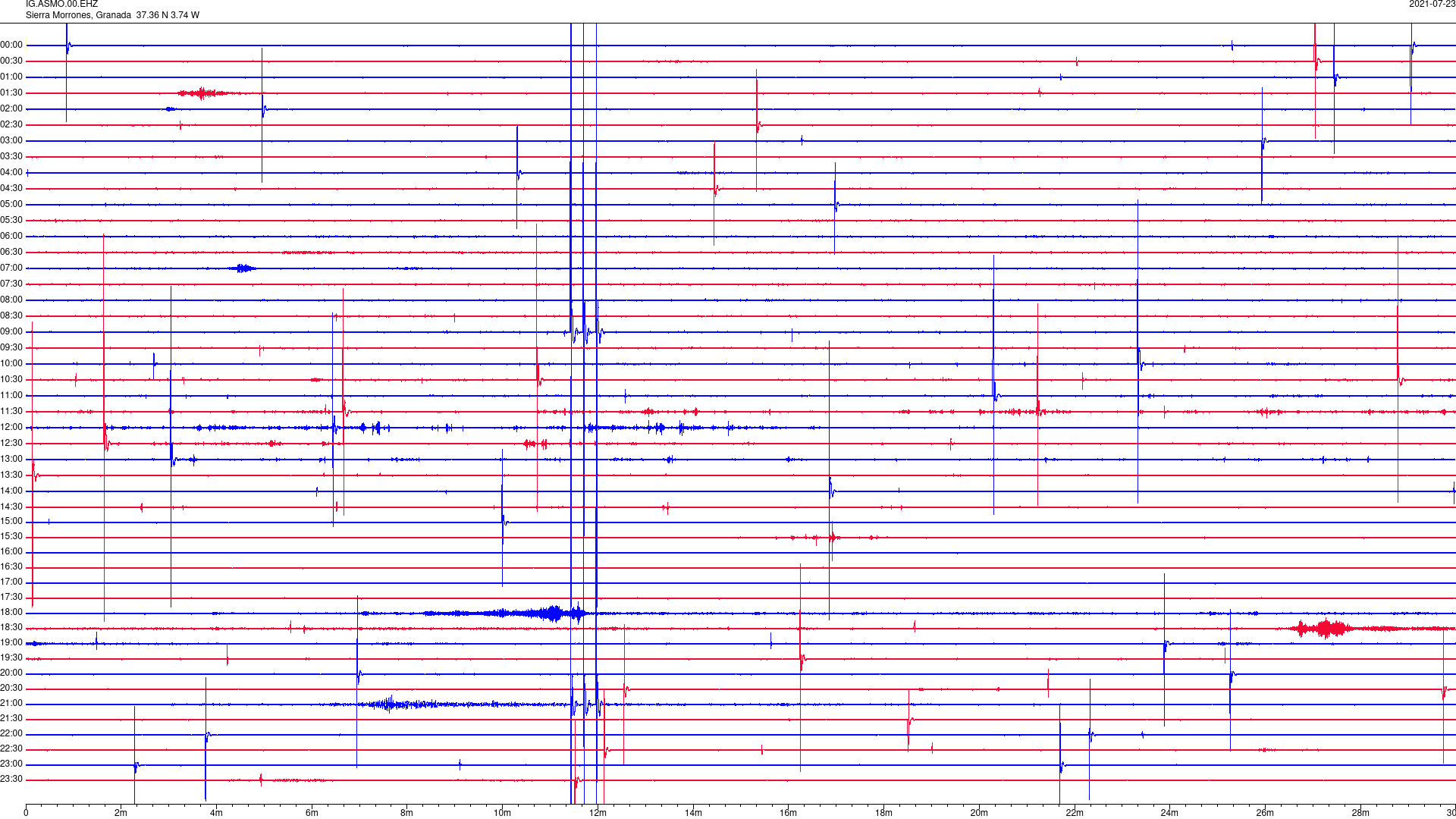1456x819 pixels.
Task: Select the 08:30 trace time label
Action: pos(11,316)
